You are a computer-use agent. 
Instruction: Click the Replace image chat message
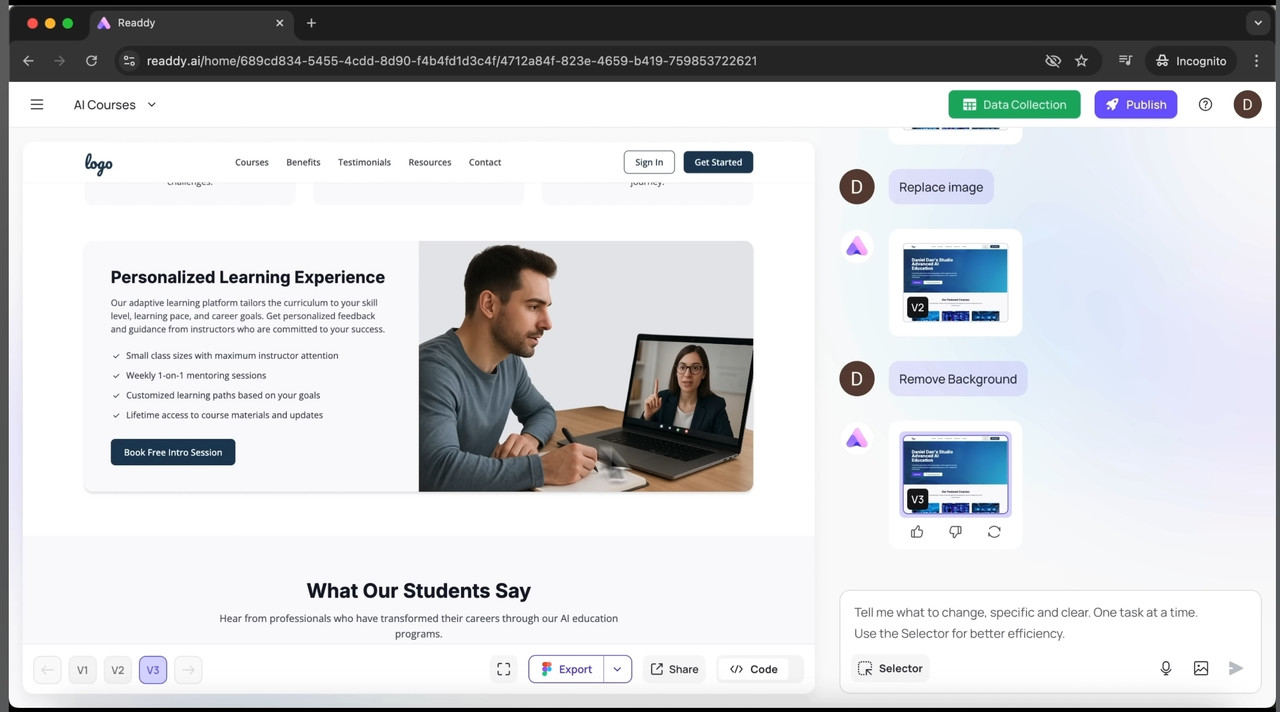[941, 187]
